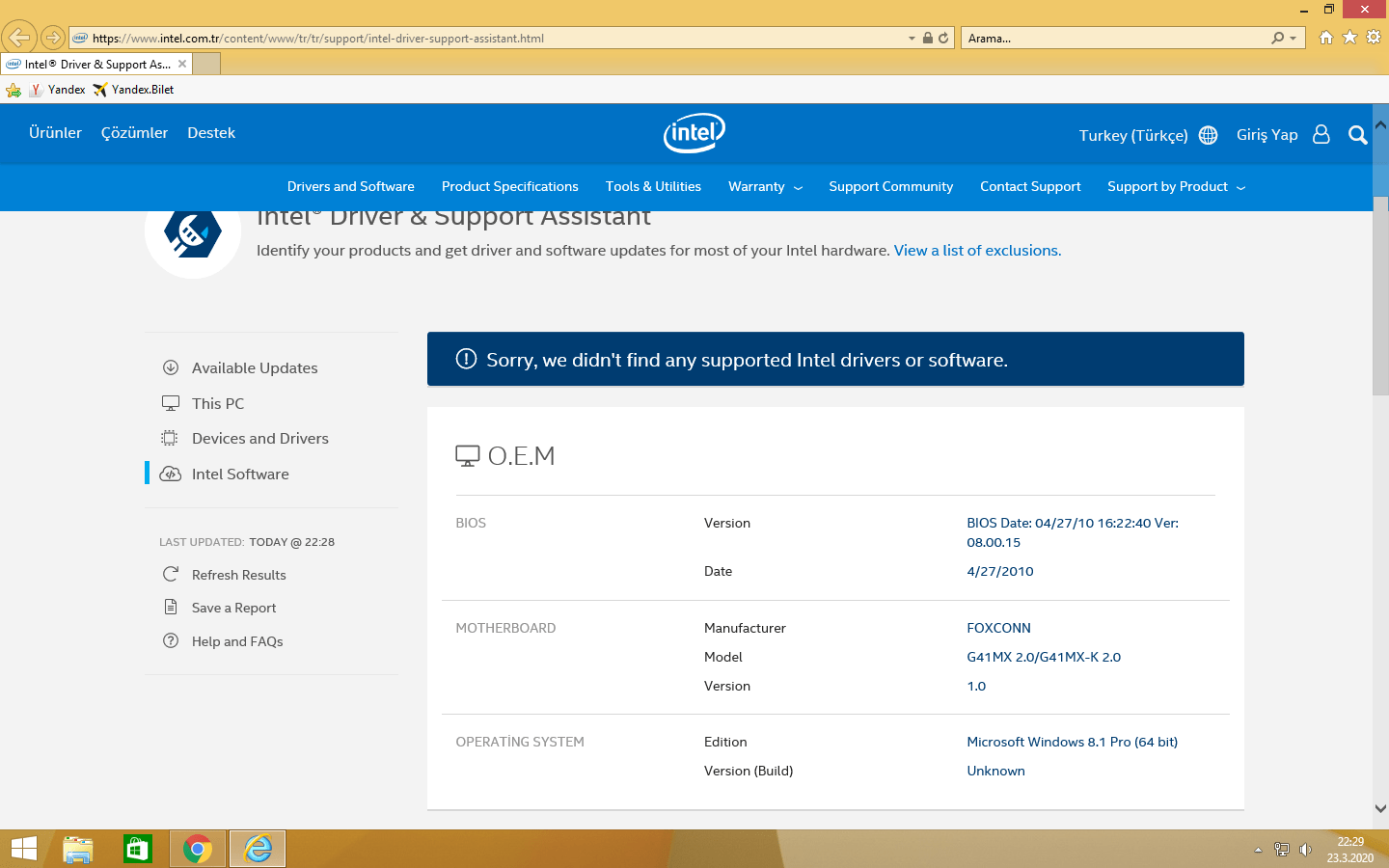Open the browser Tools gear icon
This screenshot has width=1389, height=868.
[x=1374, y=38]
